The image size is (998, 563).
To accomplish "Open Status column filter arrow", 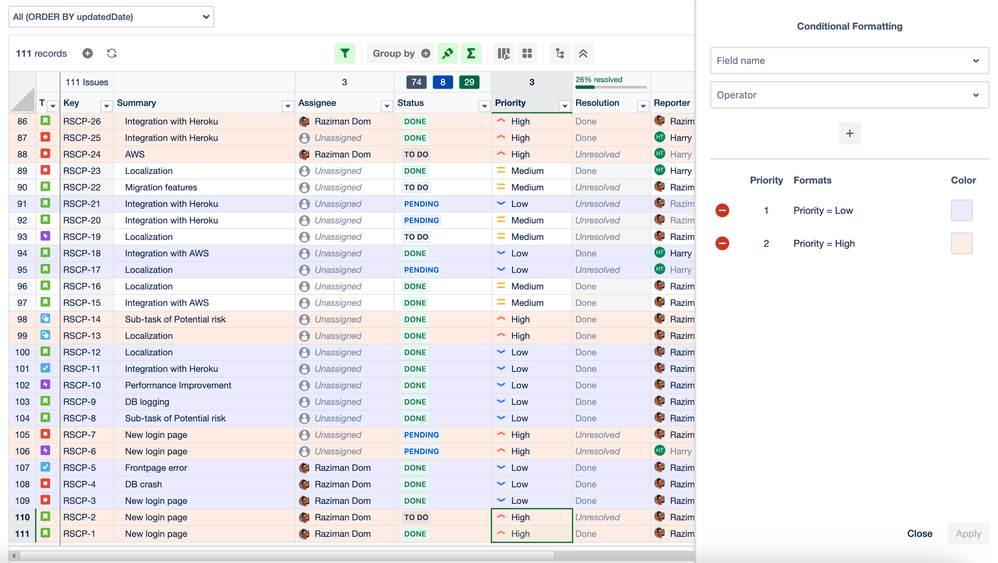I will tap(483, 105).
